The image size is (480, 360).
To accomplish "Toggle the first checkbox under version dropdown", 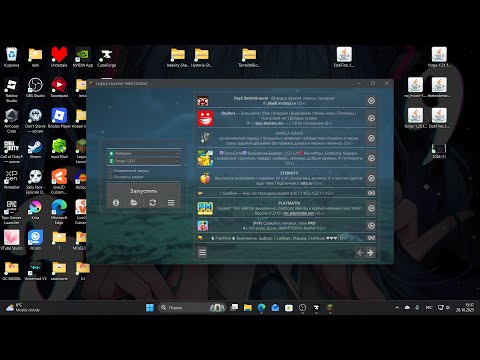I will pos(110,171).
